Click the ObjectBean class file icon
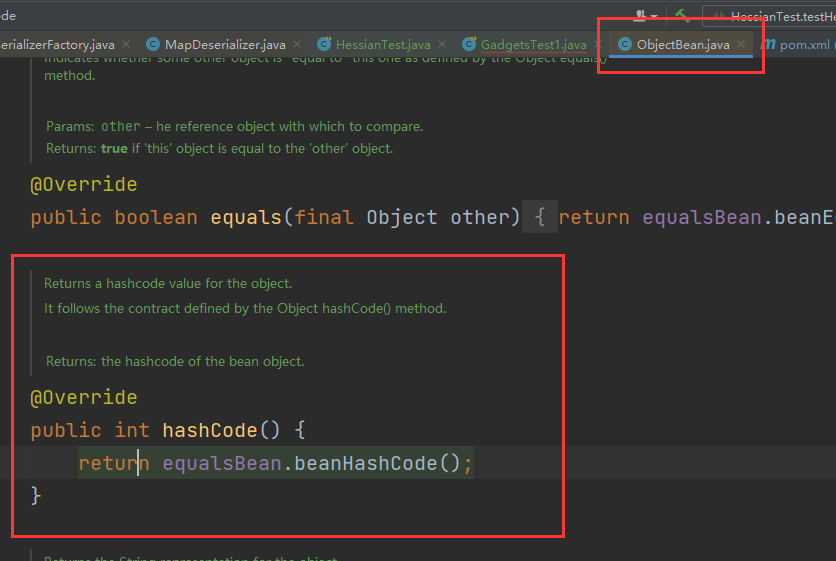The width and height of the screenshot is (836, 561). (x=624, y=44)
